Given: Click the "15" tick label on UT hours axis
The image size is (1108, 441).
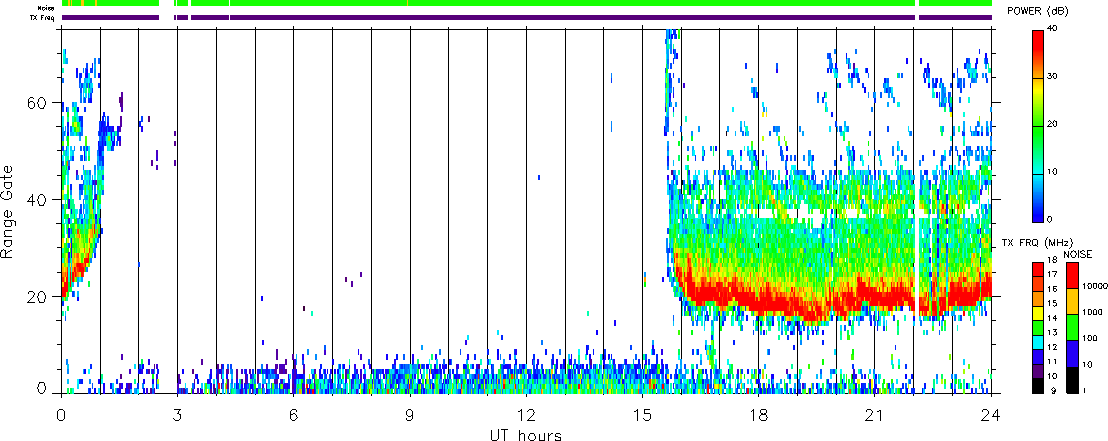Looking at the screenshot, I should (x=642, y=415).
